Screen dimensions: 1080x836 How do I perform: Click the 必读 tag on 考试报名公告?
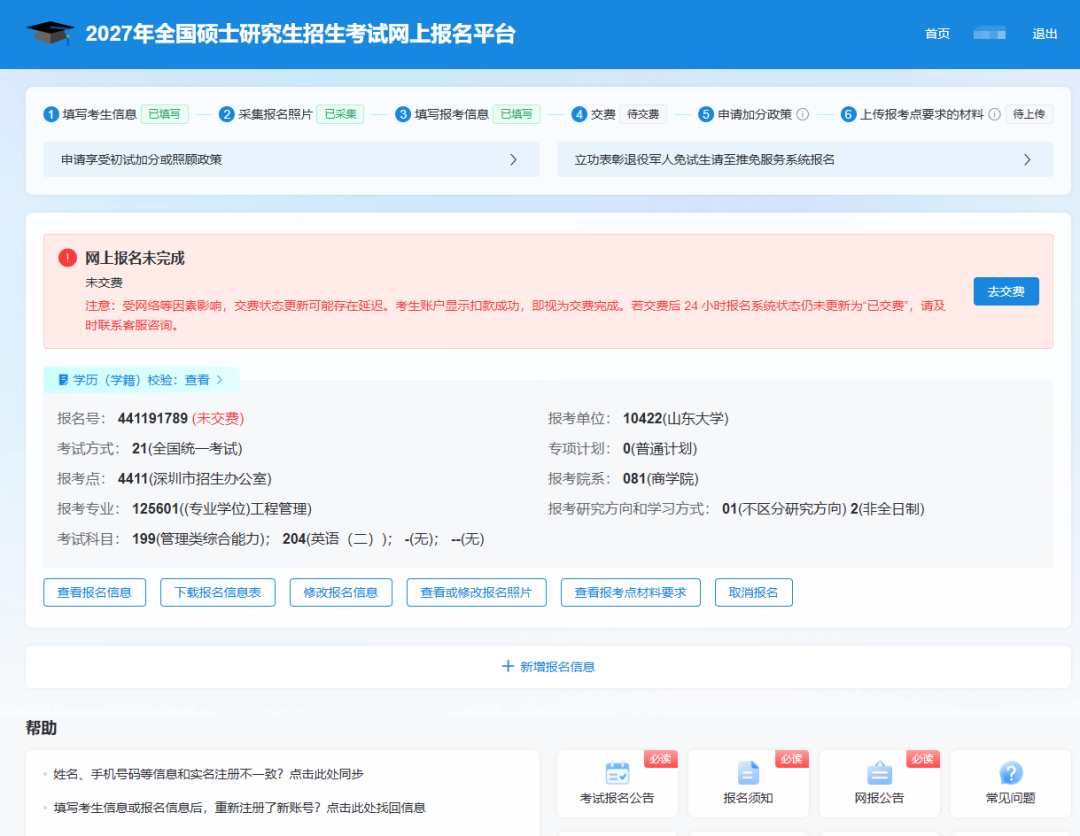(x=661, y=758)
